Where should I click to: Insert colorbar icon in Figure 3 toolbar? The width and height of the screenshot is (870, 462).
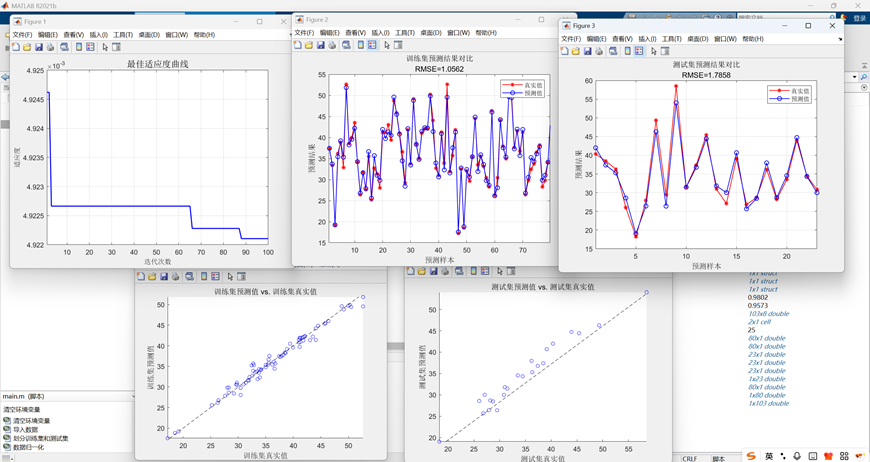(628, 51)
